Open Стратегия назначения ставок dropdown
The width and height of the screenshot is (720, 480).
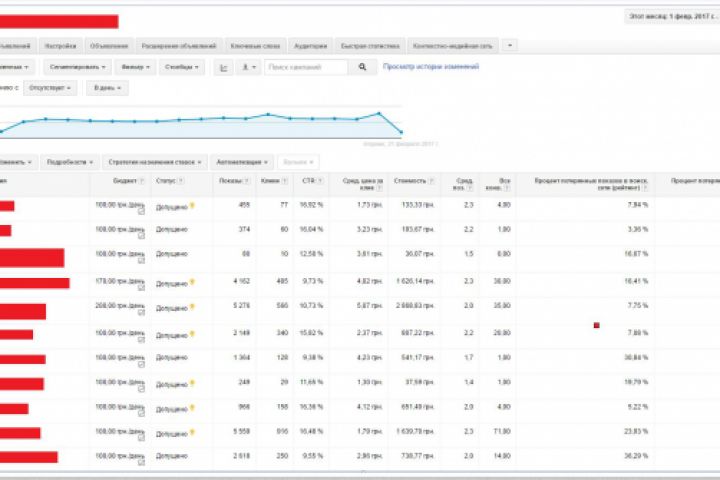point(155,162)
